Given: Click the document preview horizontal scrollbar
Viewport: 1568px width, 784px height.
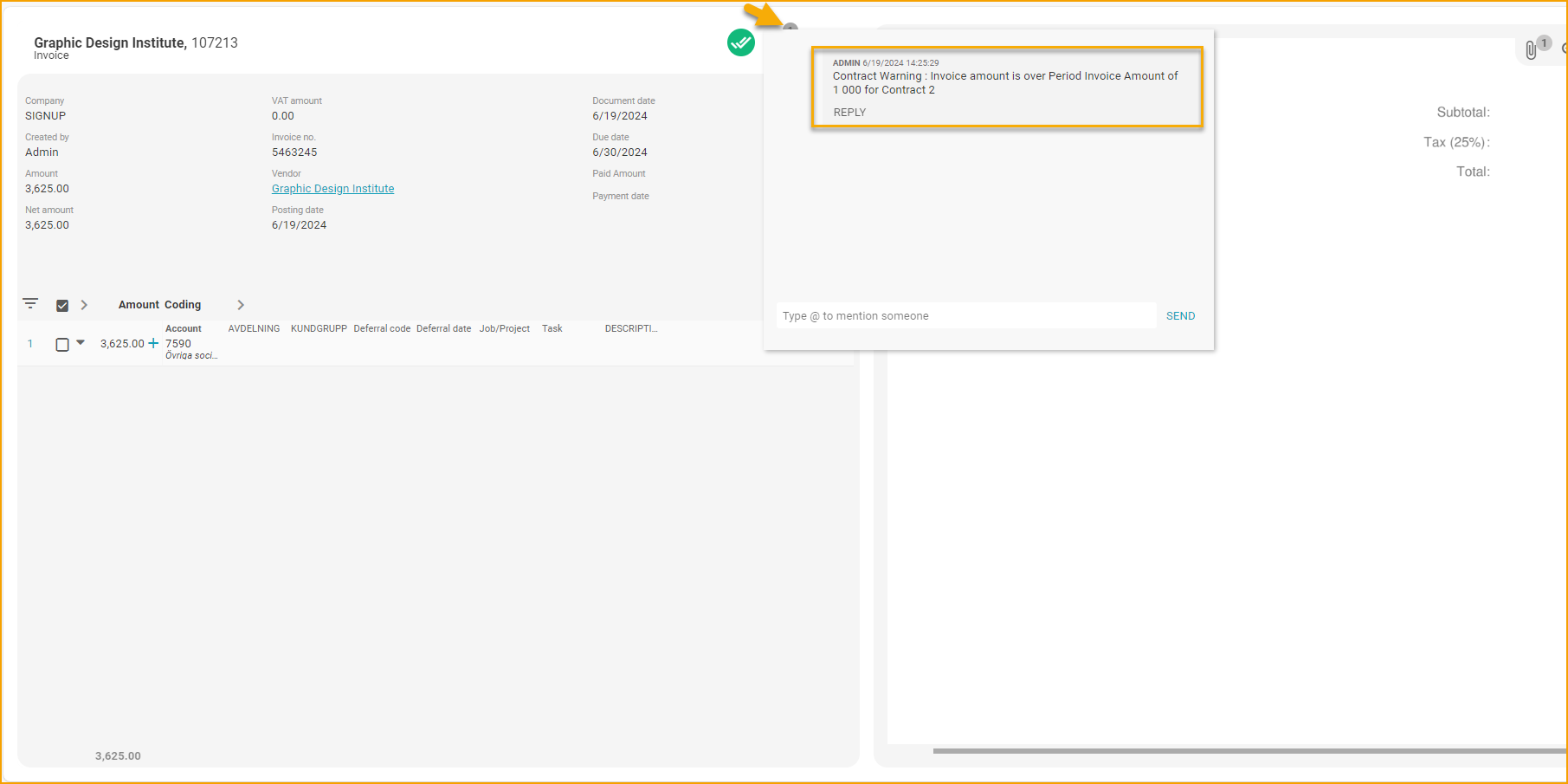Looking at the screenshot, I should 1249,751.
